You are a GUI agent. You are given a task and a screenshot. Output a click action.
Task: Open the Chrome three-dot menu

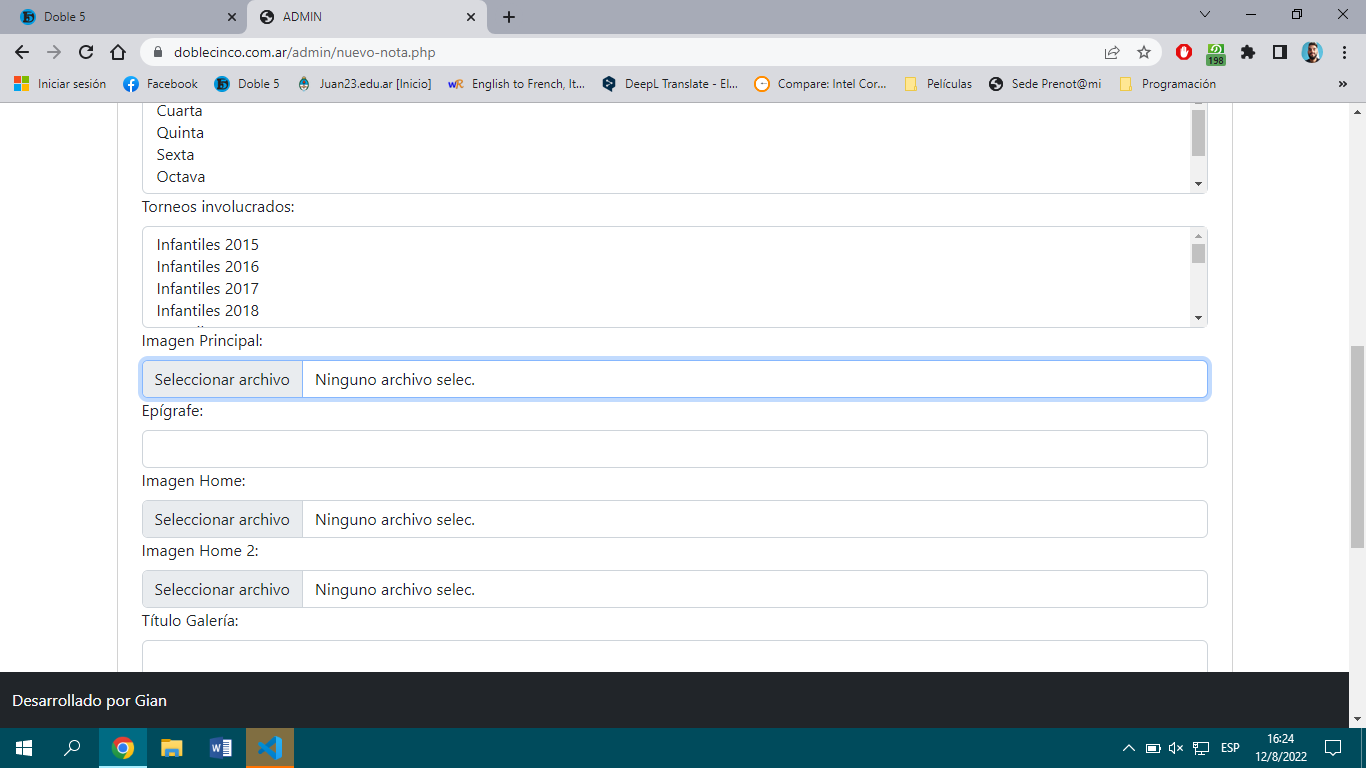[1343, 52]
